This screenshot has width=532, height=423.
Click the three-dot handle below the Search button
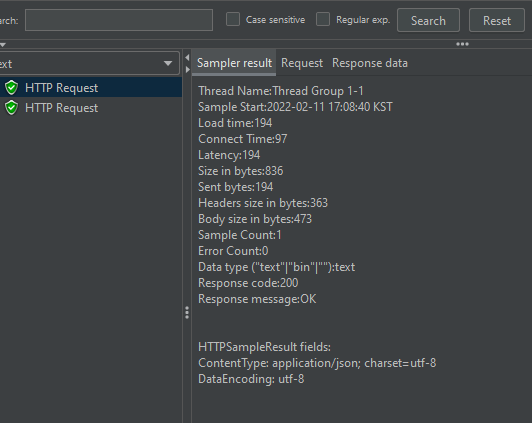[x=462, y=44]
